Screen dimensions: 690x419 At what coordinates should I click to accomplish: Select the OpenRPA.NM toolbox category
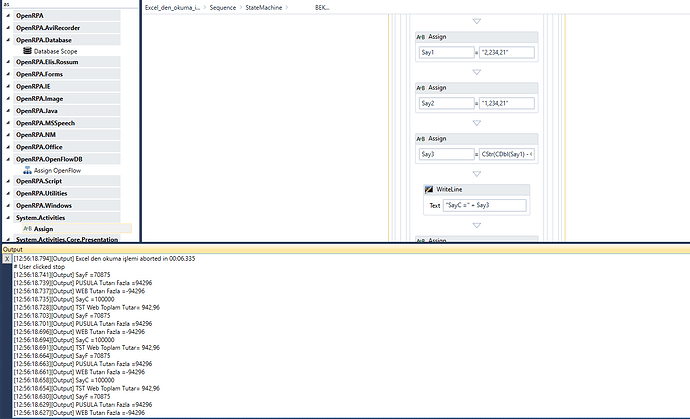click(x=66, y=135)
